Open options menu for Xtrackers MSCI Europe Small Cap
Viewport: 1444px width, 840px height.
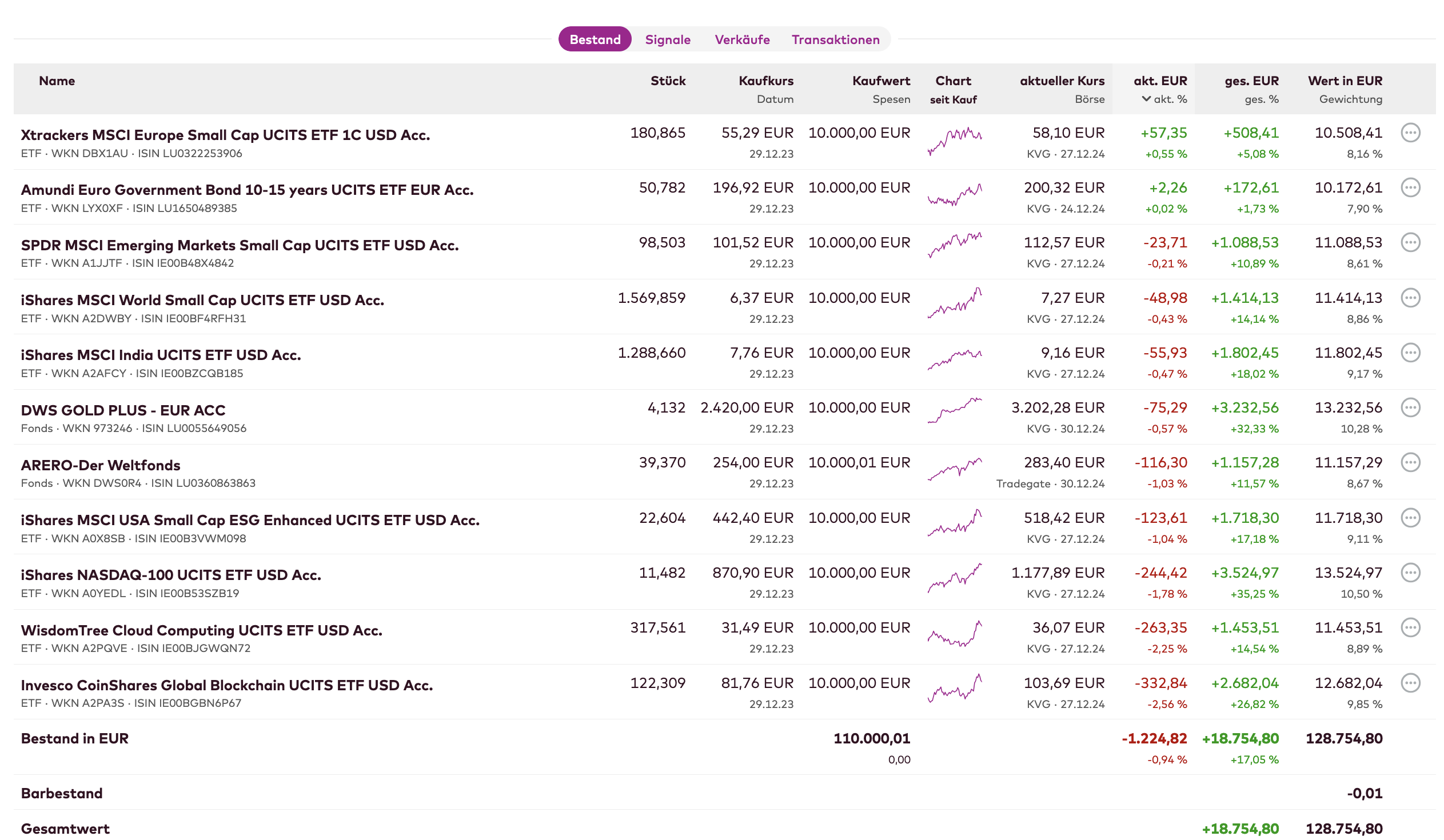click(x=1410, y=133)
